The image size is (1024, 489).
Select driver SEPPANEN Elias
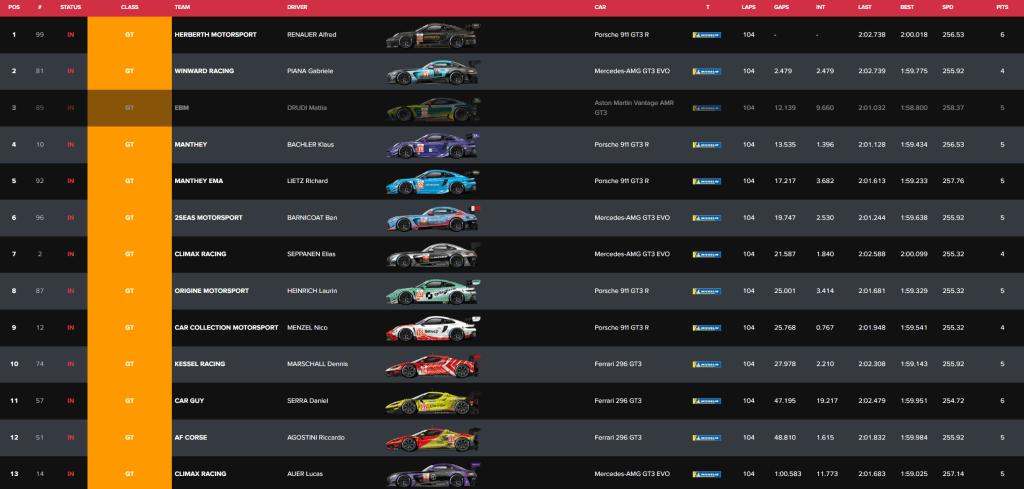coord(311,254)
